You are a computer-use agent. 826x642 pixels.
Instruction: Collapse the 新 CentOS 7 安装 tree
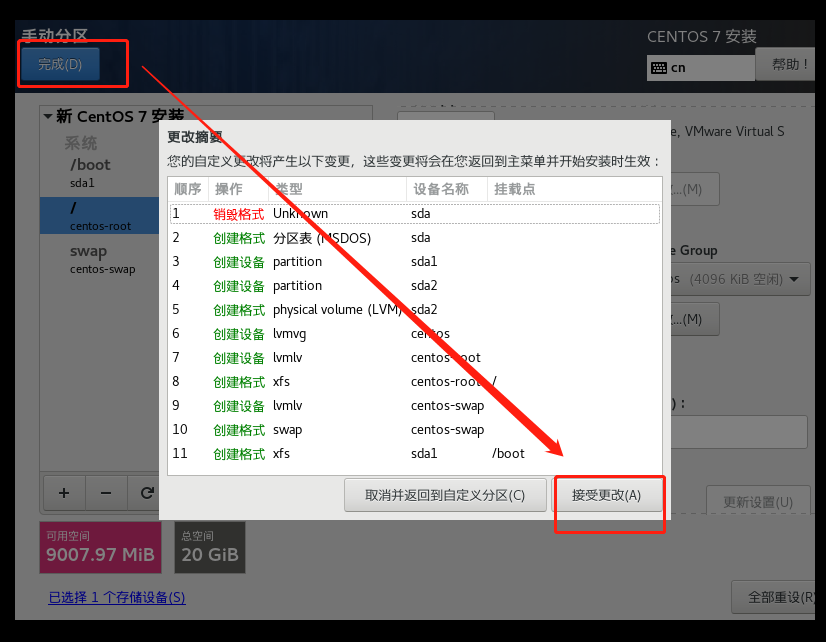(x=48, y=116)
